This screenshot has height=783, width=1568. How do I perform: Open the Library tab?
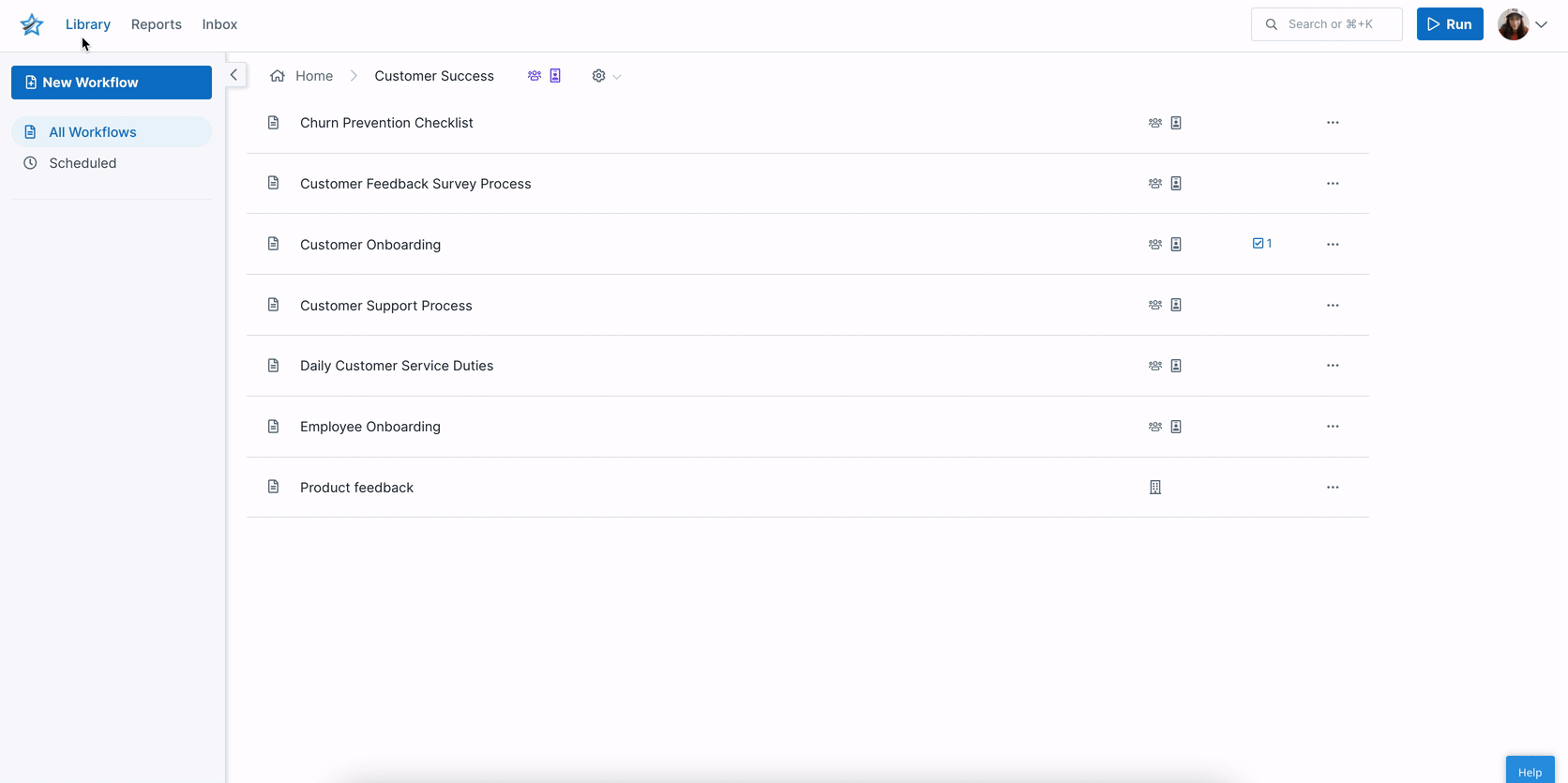click(88, 24)
